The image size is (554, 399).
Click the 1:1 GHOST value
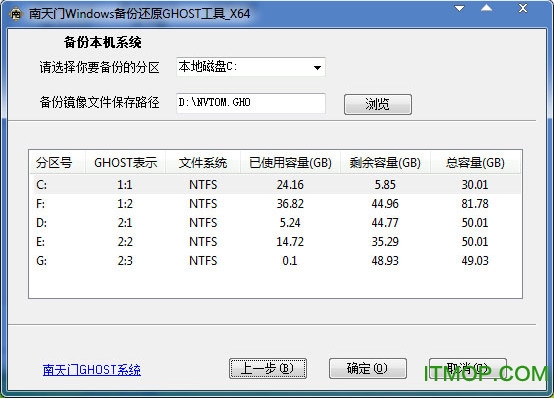tap(125, 185)
